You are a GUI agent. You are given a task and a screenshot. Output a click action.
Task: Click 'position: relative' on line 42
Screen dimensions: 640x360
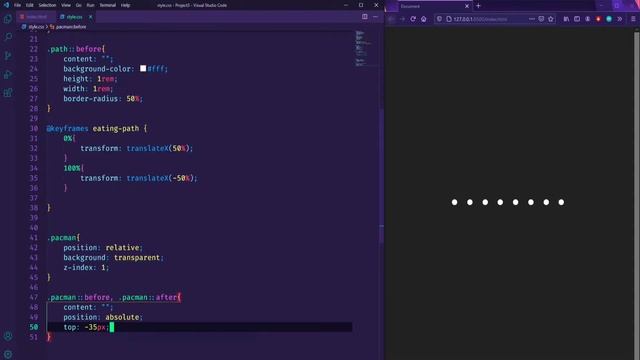pos(101,247)
